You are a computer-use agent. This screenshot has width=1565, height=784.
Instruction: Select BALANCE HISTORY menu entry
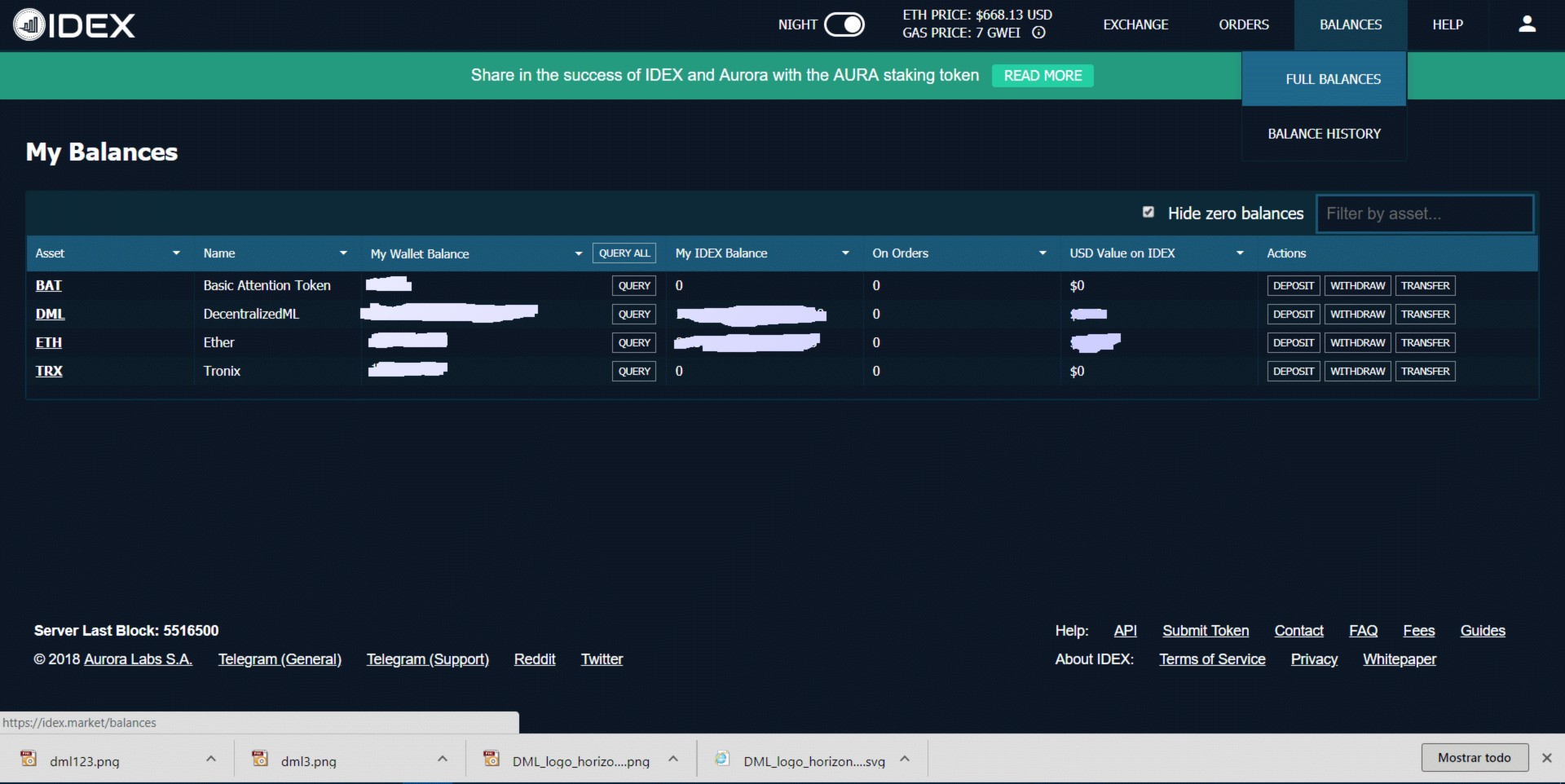[x=1325, y=134]
